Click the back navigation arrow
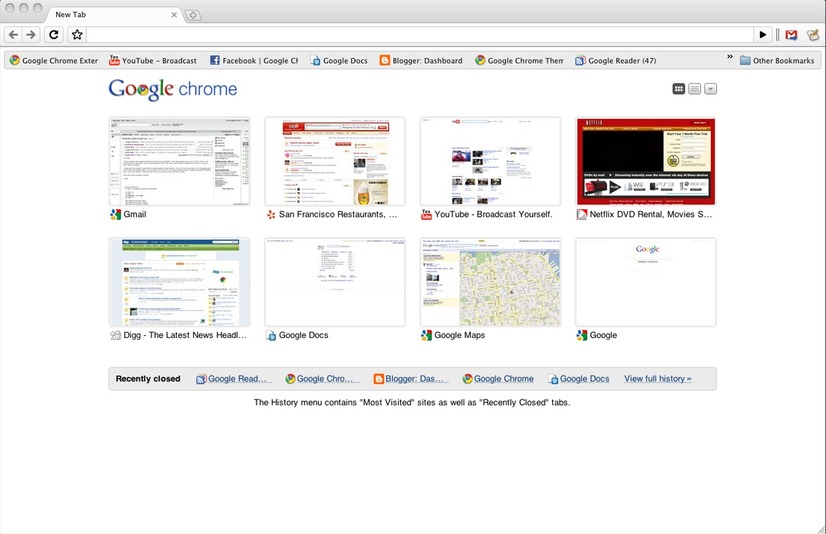Viewport: 826px width, 534px height. point(14,35)
